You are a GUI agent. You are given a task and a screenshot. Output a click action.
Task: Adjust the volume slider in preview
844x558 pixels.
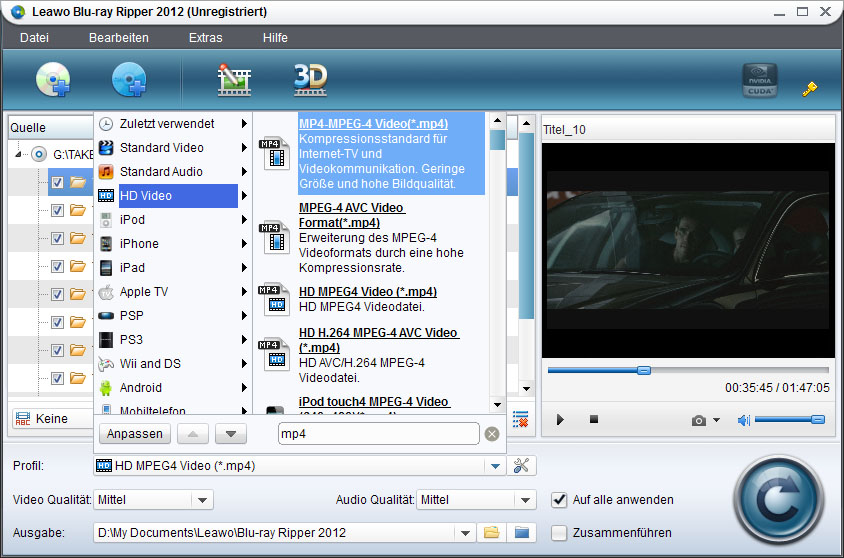[789, 420]
